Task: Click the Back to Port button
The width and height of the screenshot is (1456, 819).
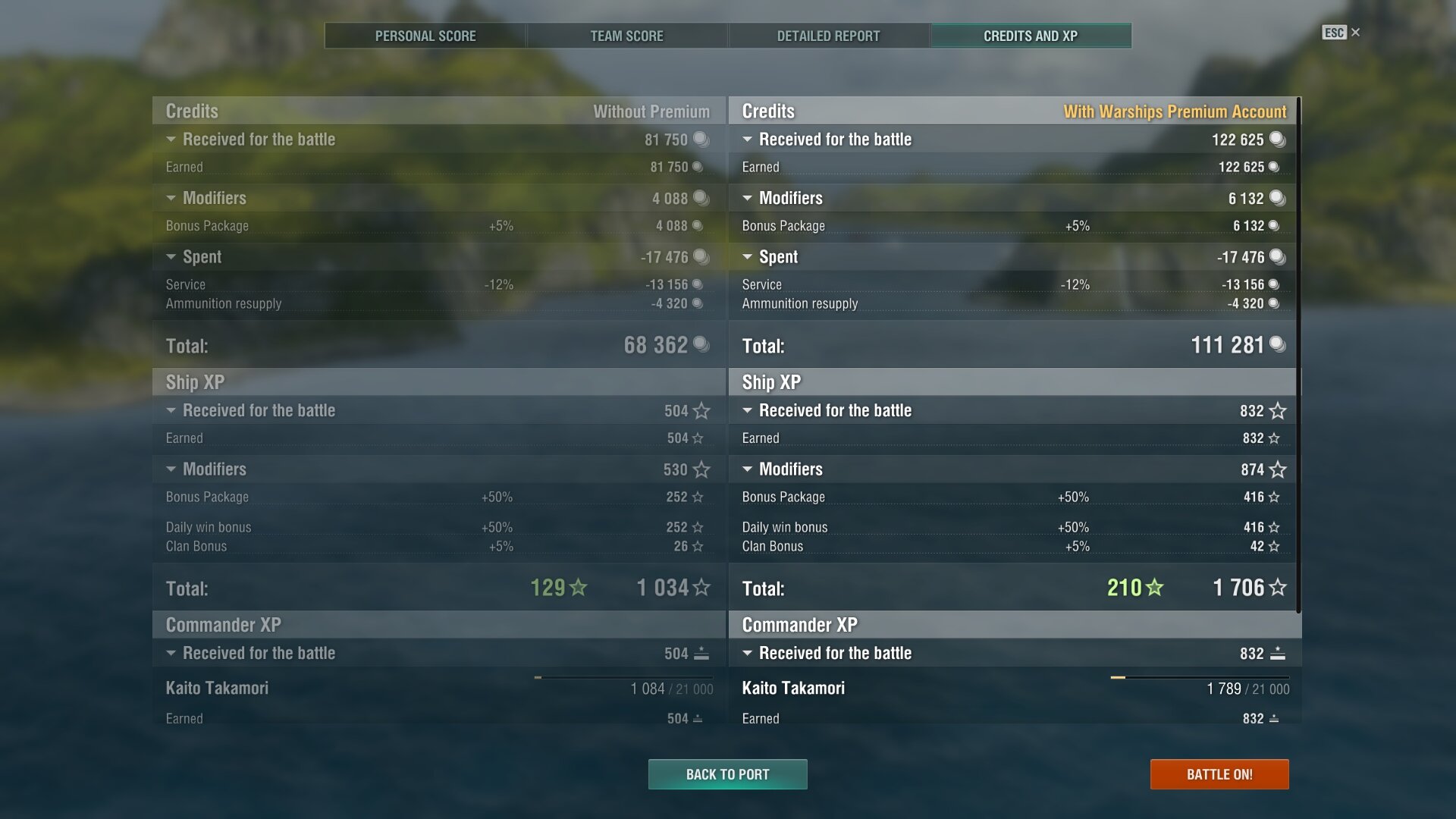Action: coord(727,774)
